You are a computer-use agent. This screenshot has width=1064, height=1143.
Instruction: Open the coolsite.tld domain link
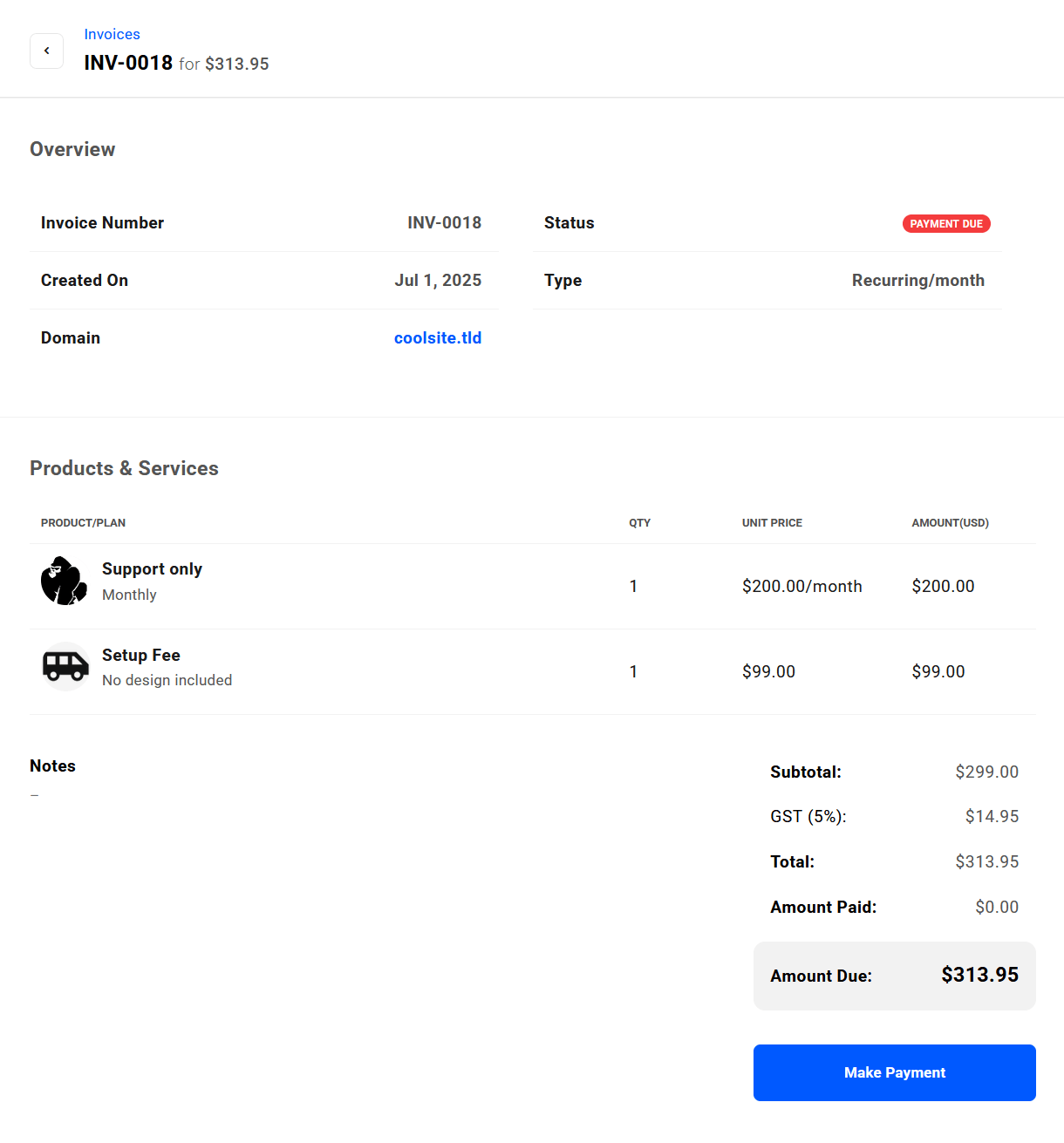pyautogui.click(x=437, y=337)
